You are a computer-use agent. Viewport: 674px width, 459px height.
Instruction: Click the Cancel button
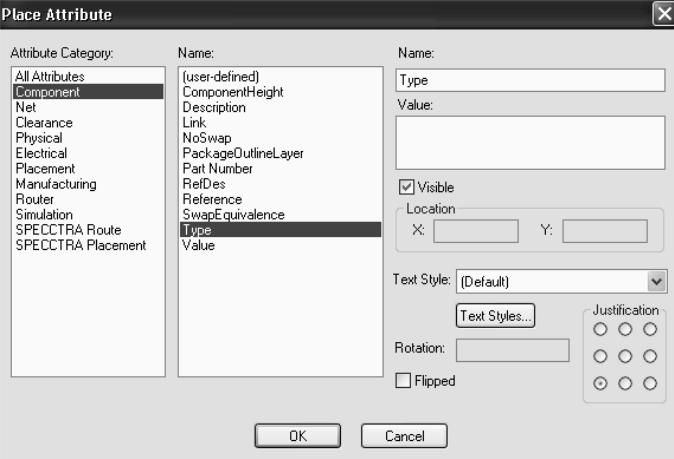pos(404,436)
